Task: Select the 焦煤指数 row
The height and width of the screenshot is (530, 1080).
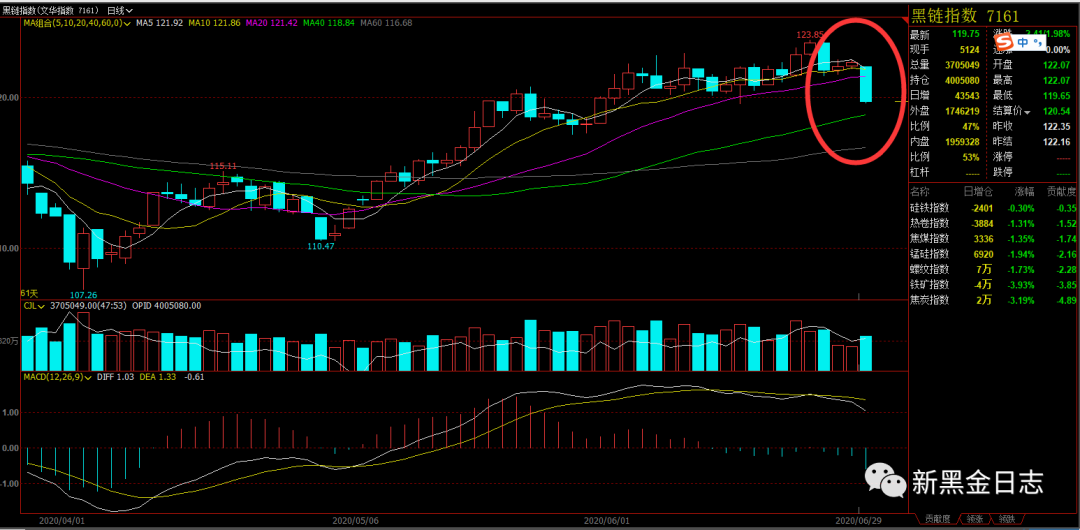Action: [993, 238]
